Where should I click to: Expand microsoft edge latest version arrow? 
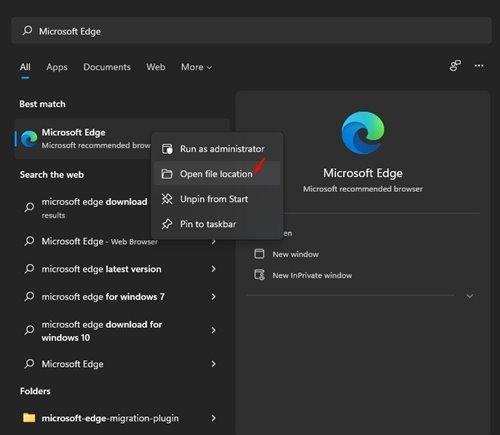pos(213,269)
